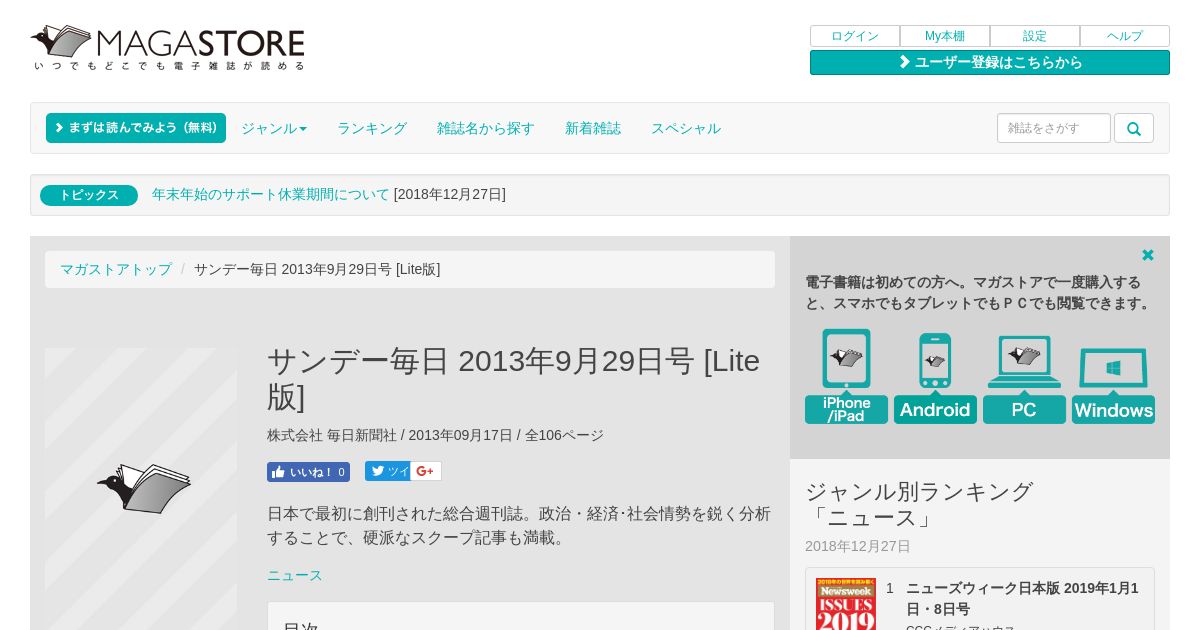Go to マガストアトップ breadcrumb link
The width and height of the screenshot is (1200, 630).
pyautogui.click(x=116, y=269)
